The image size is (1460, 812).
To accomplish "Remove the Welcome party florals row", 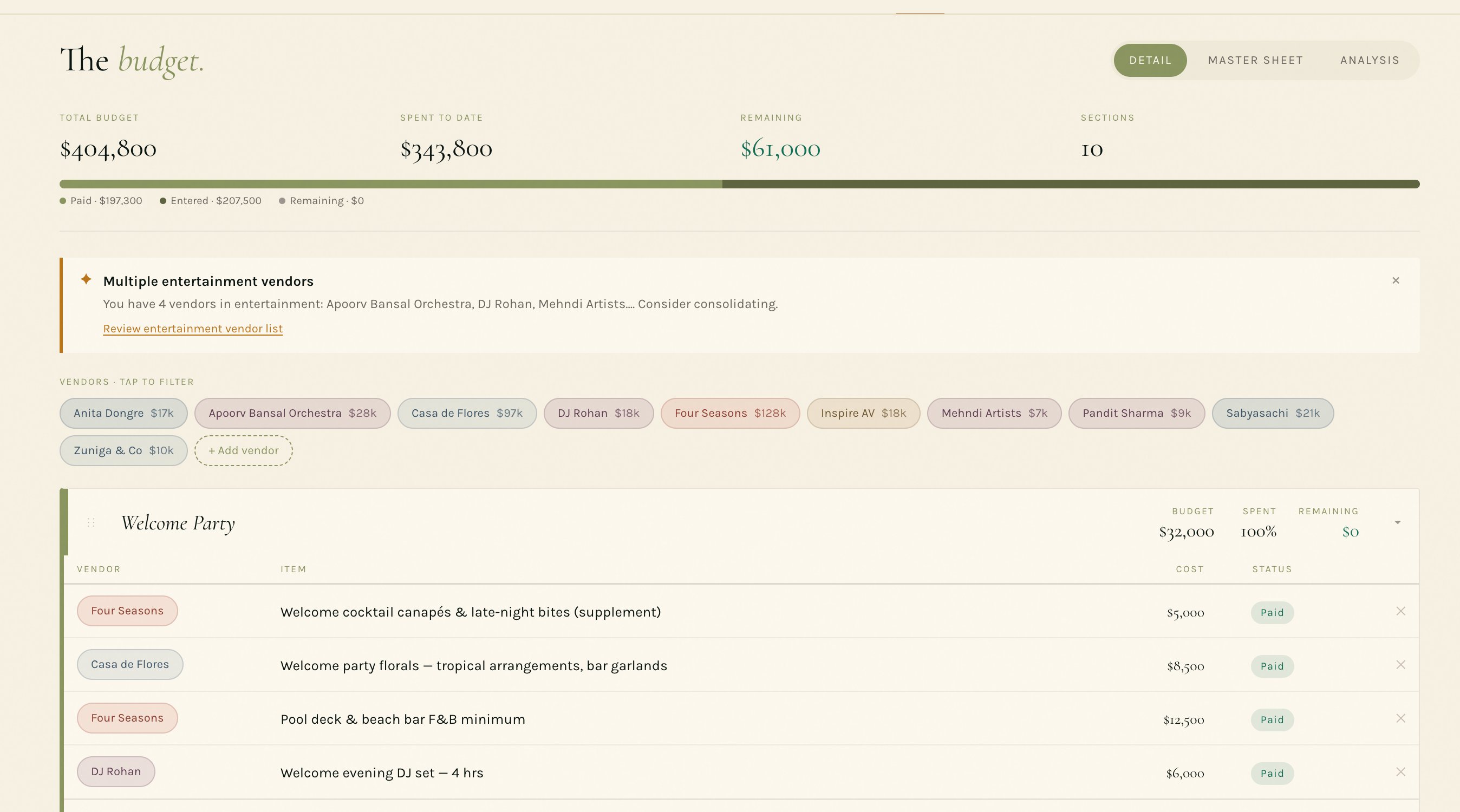I will [x=1400, y=665].
